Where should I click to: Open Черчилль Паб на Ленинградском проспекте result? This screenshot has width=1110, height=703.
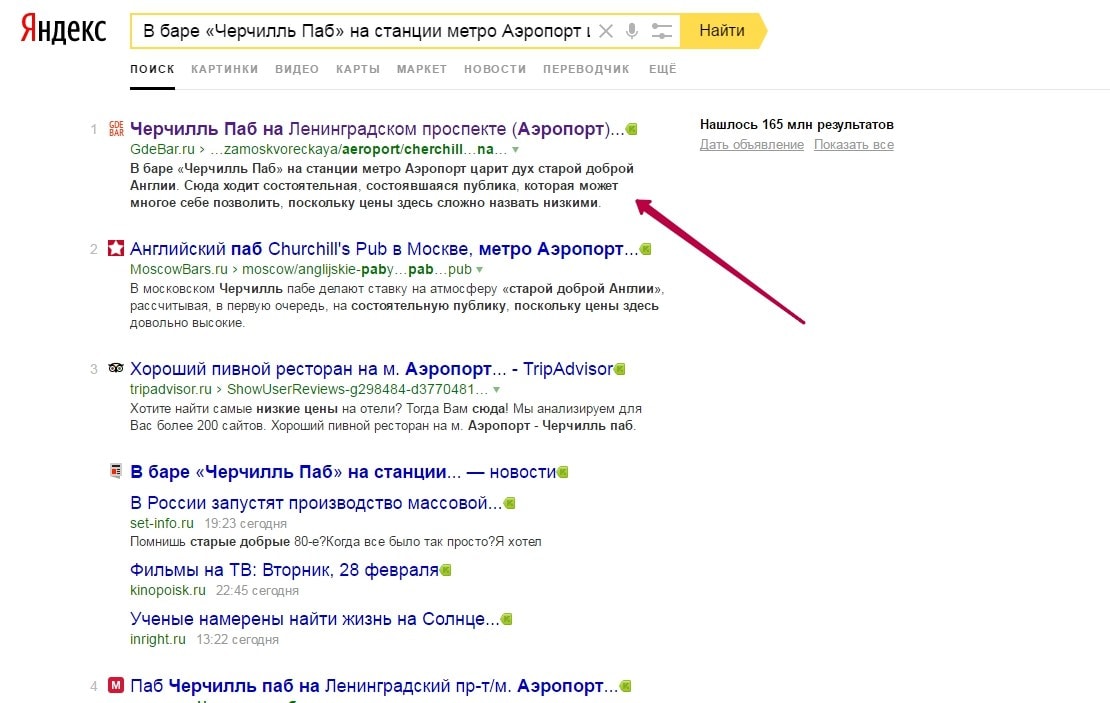click(377, 129)
